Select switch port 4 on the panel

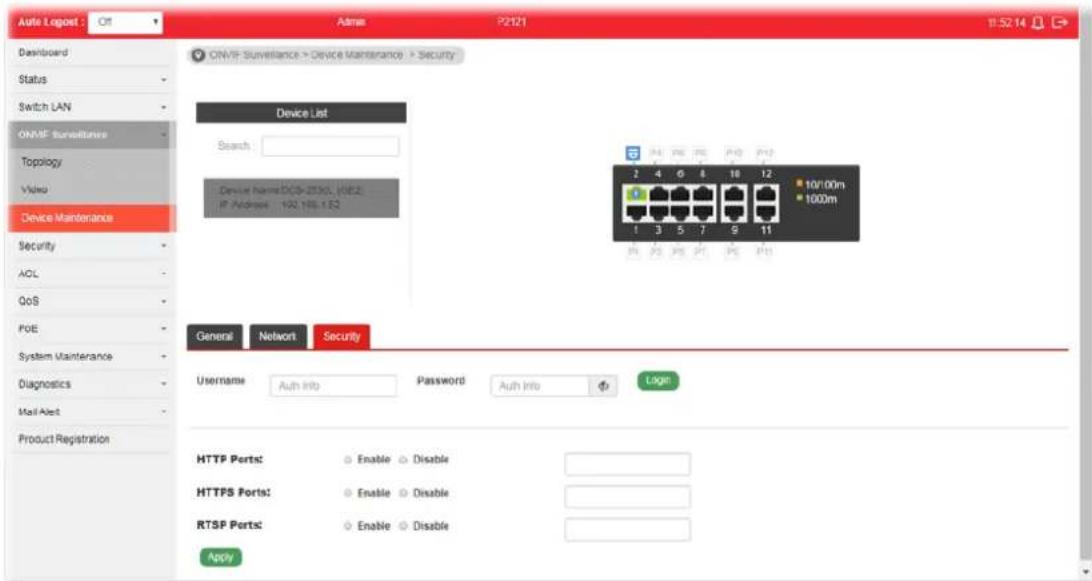click(x=658, y=194)
